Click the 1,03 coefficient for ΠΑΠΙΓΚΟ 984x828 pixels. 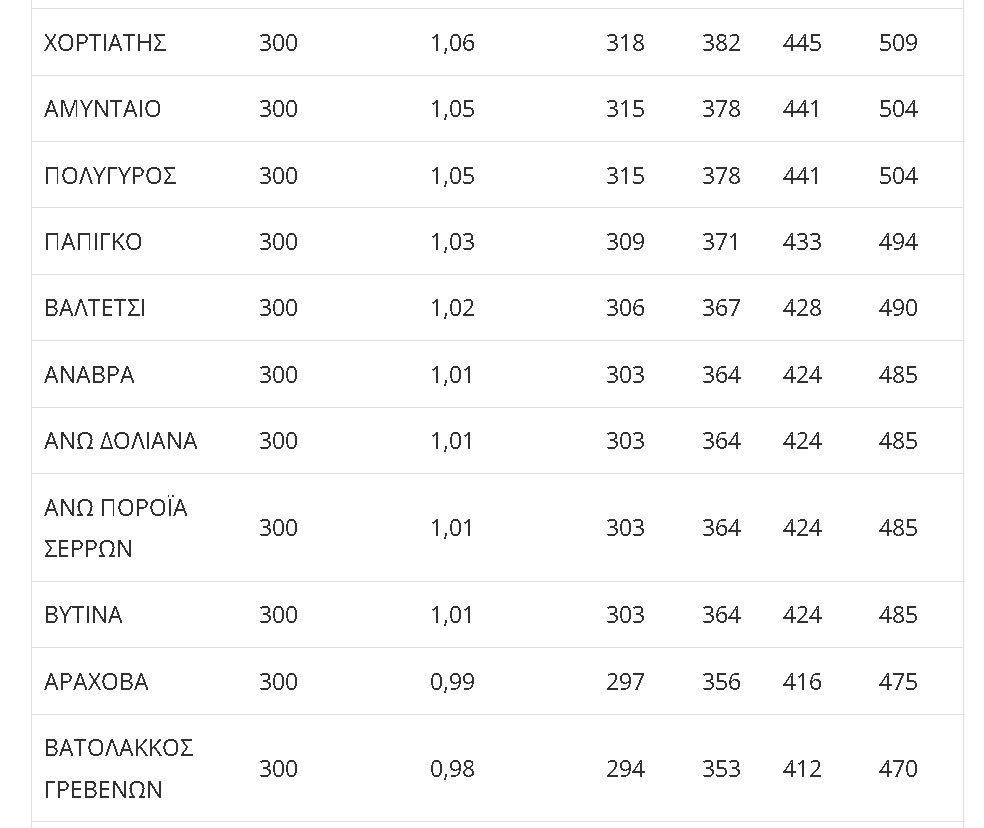pyautogui.click(x=452, y=242)
